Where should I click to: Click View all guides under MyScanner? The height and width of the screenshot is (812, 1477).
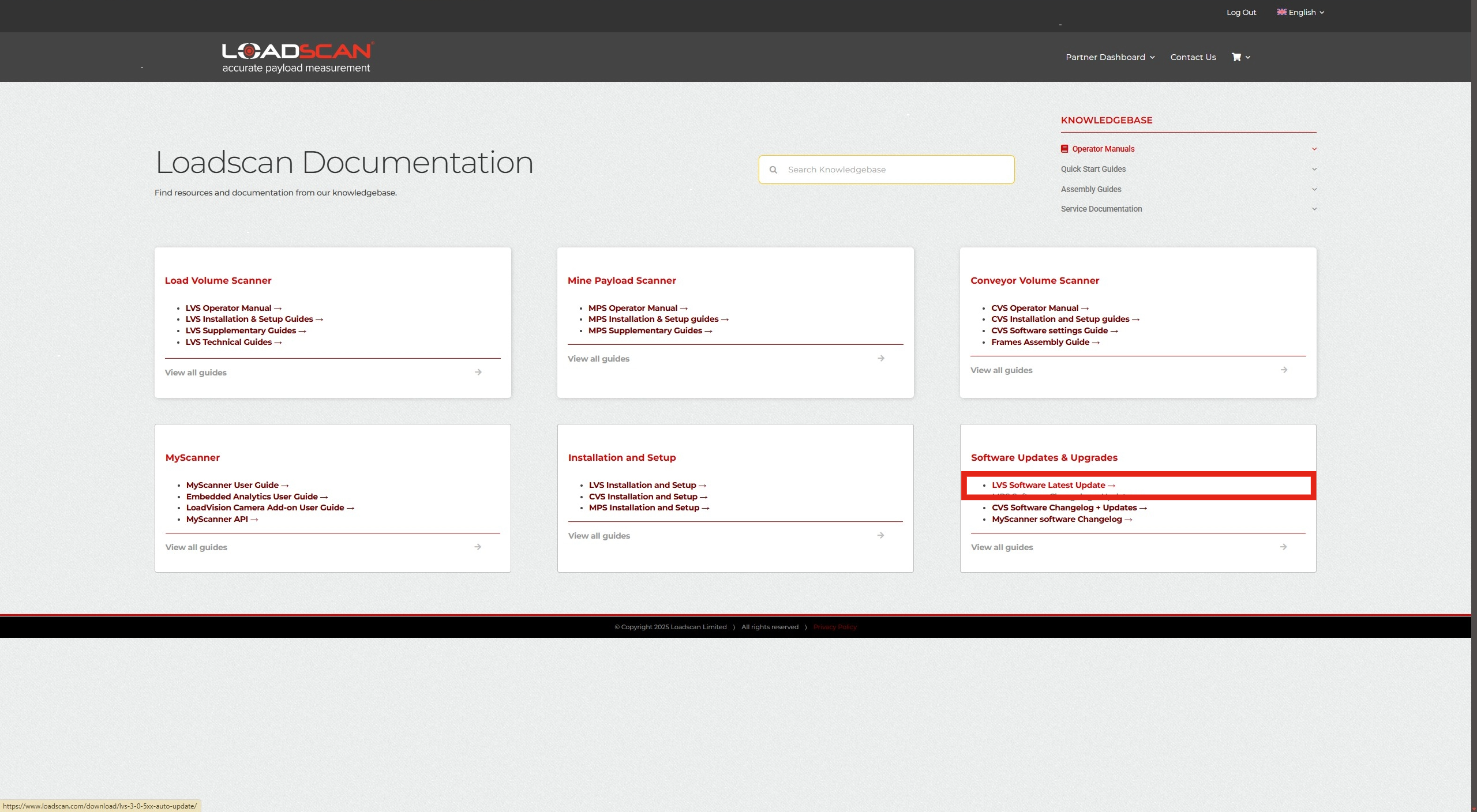196,547
